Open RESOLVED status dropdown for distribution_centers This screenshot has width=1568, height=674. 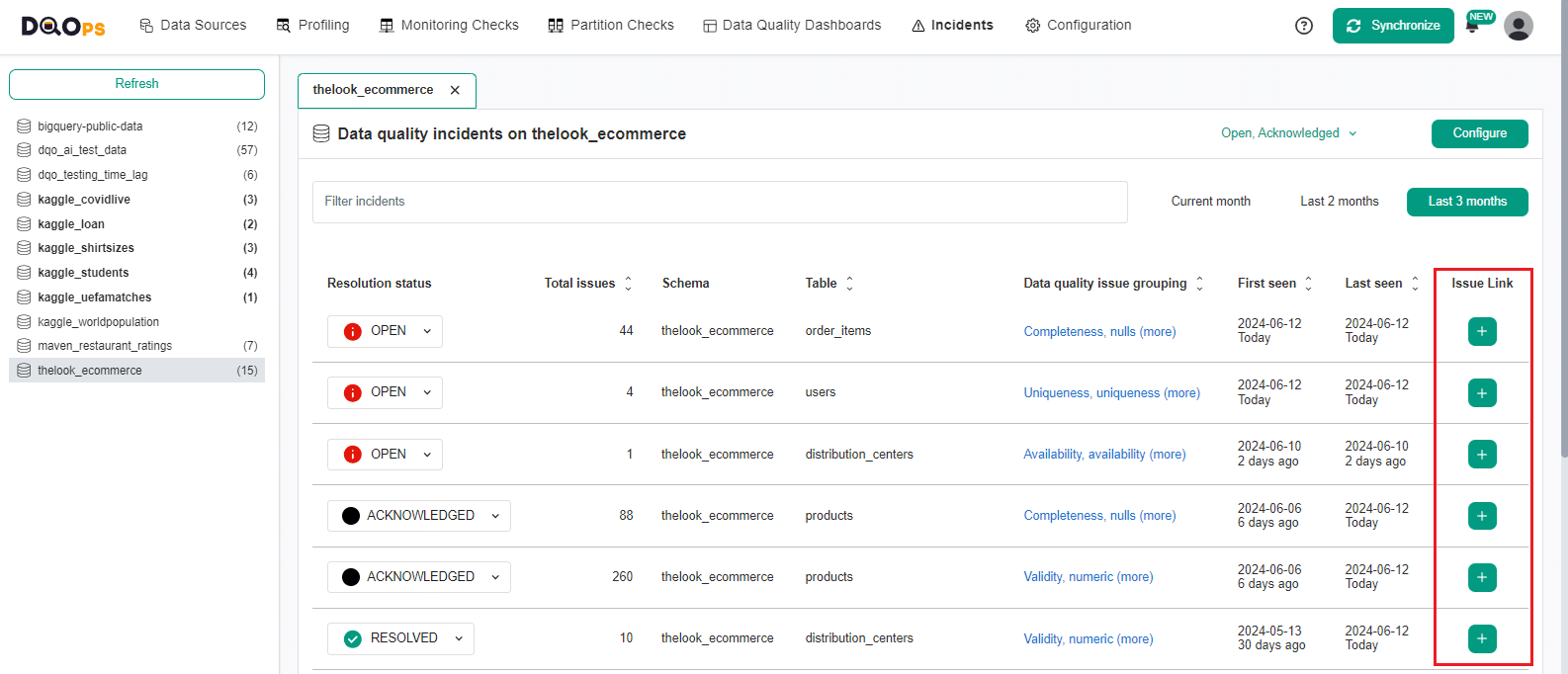(400, 638)
